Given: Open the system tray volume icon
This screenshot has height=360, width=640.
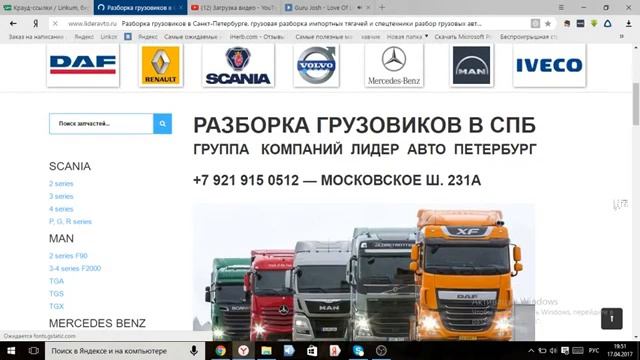Looking at the screenshot, I should point(553,351).
